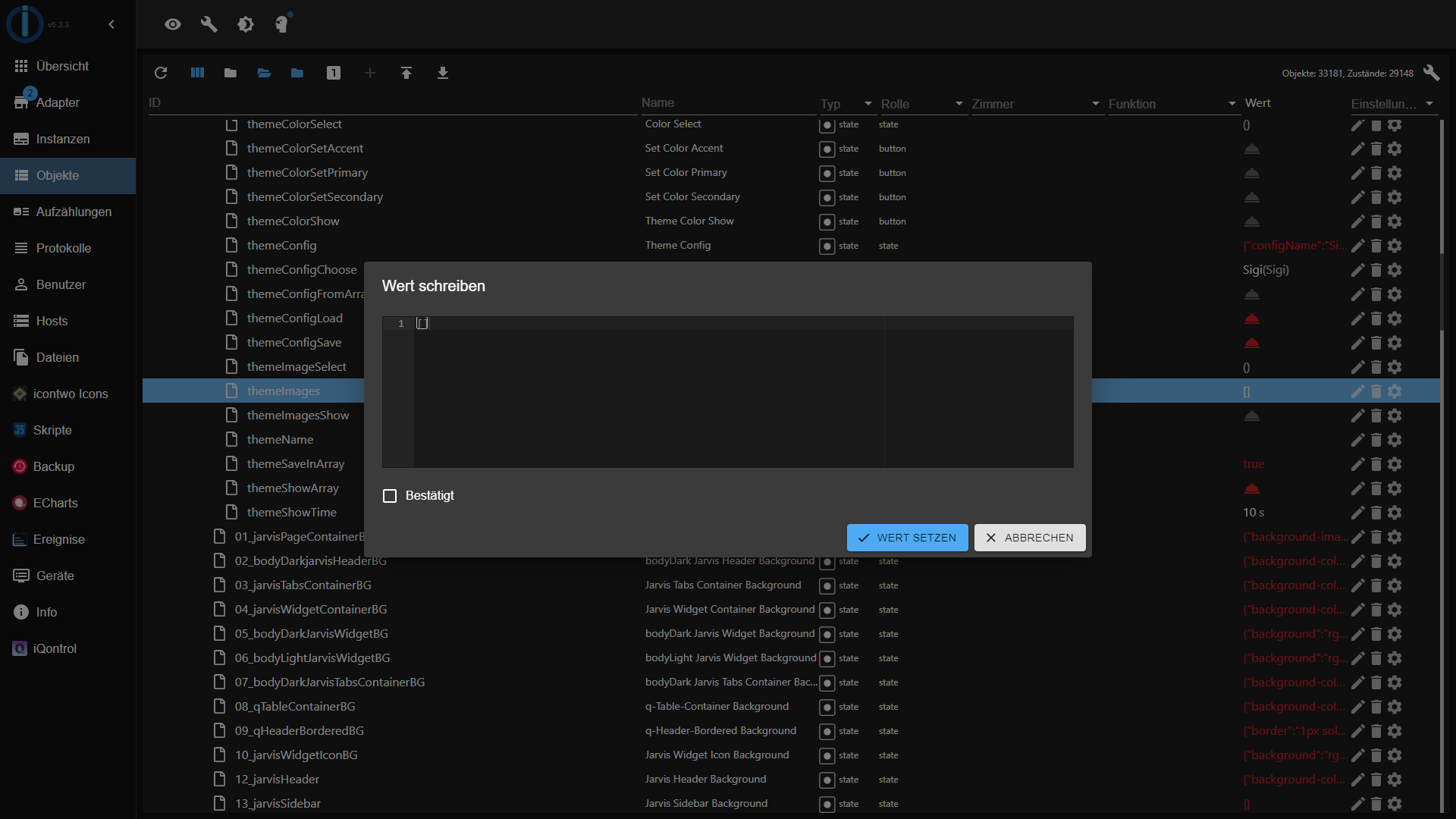The height and width of the screenshot is (819, 1456).
Task: Switch the theme brightness icon
Action: 246,24
